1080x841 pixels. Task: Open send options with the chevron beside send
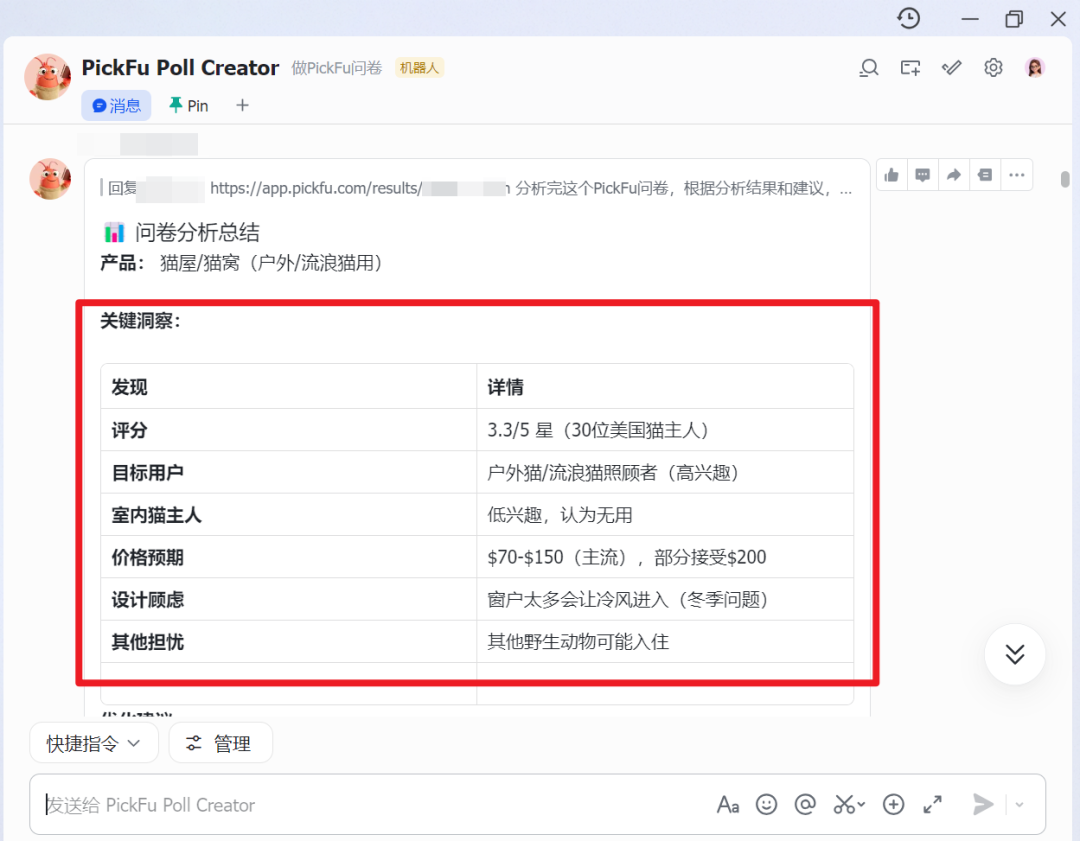(x=1018, y=804)
